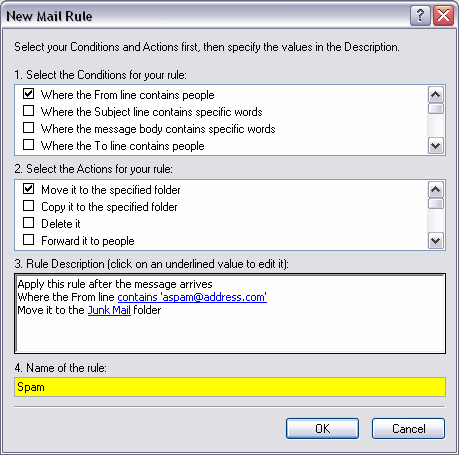Close the New Mail Rule dialog
Screen dimensions: 459x455
443,16
